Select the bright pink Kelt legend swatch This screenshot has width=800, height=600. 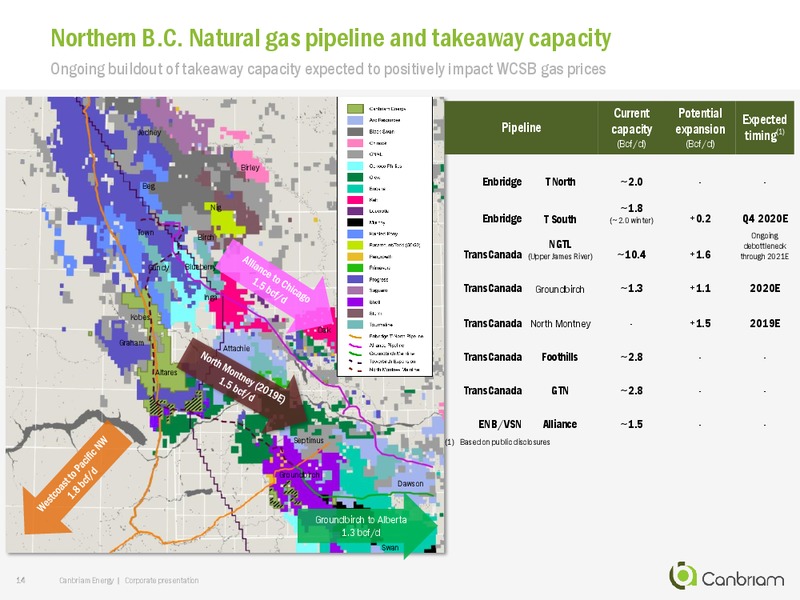pos(355,199)
